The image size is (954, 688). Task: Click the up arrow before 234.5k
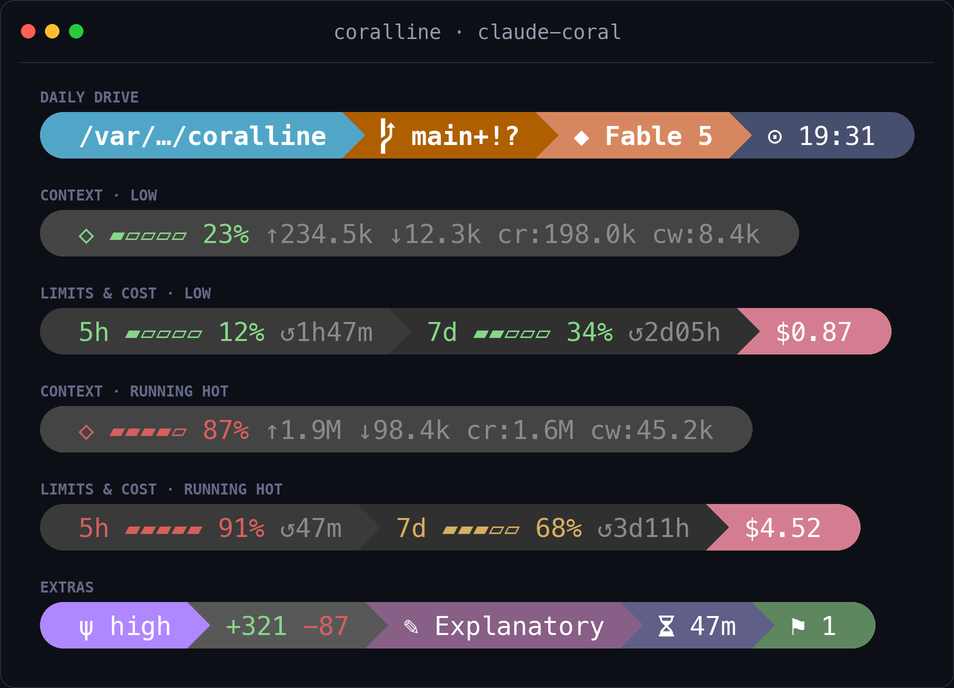(x=272, y=235)
